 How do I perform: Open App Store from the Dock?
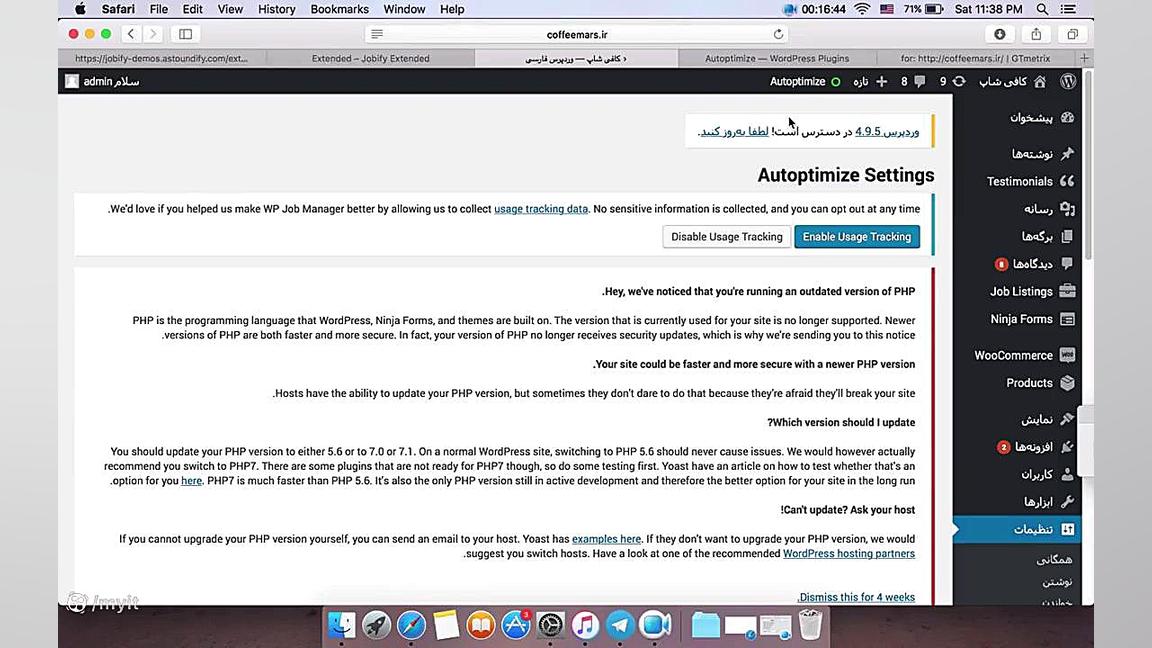[x=516, y=625]
